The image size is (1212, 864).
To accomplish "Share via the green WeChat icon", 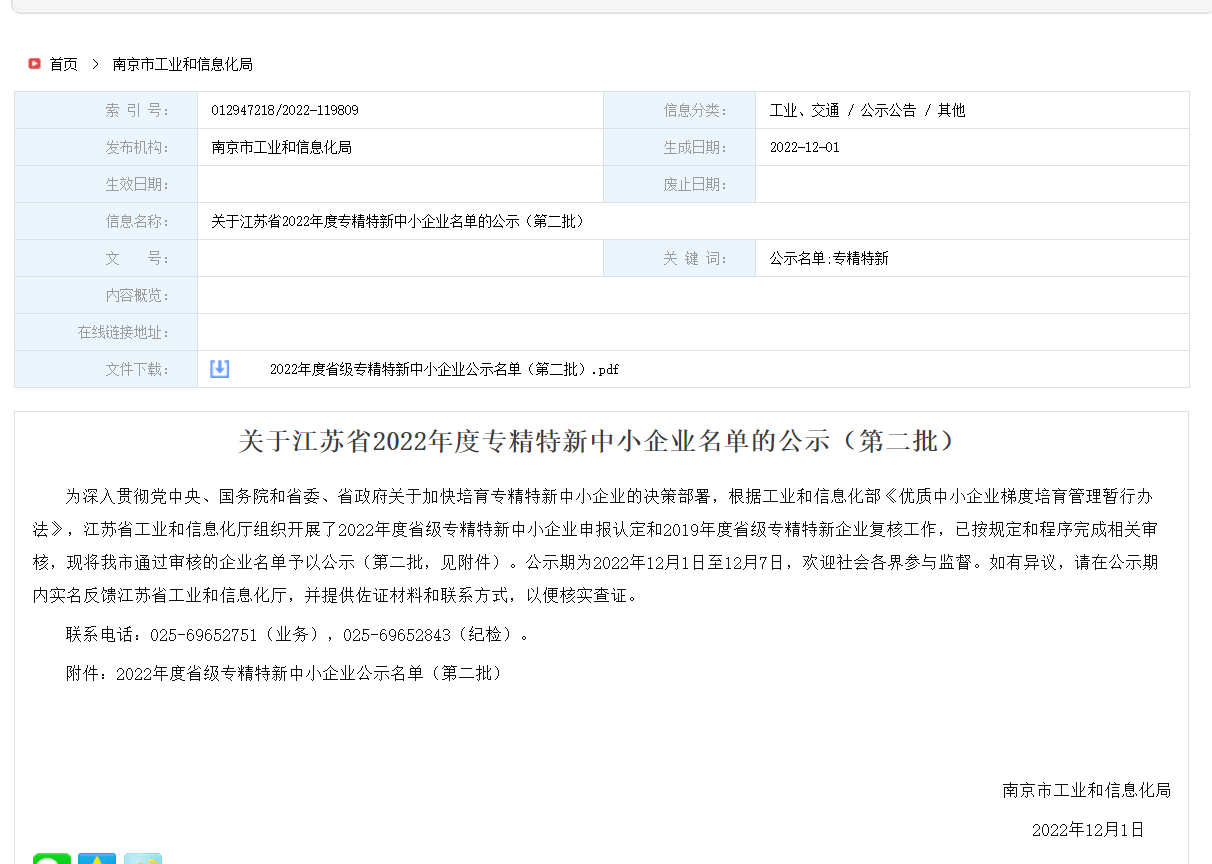I will coord(52,859).
